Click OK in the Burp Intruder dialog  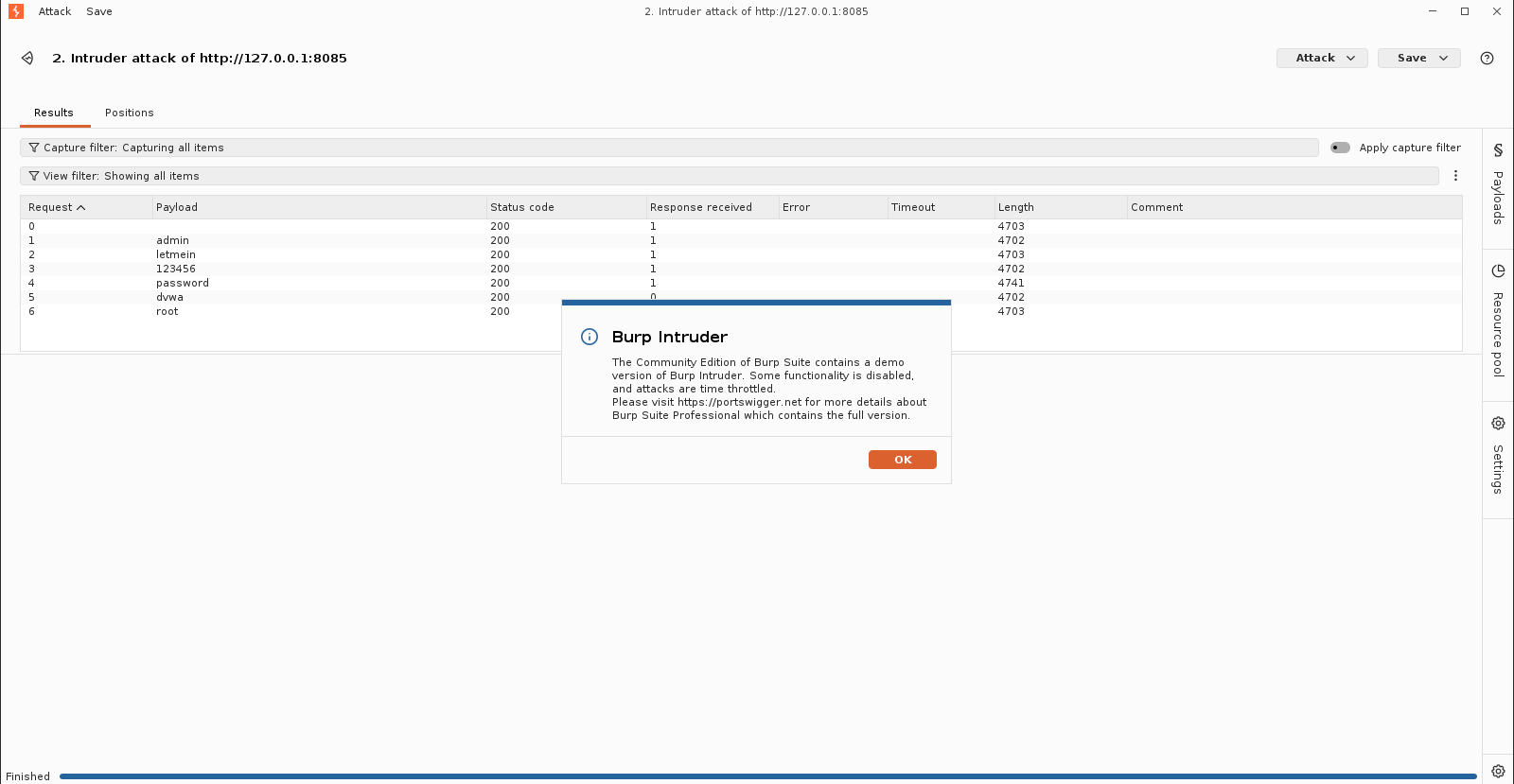903,460
